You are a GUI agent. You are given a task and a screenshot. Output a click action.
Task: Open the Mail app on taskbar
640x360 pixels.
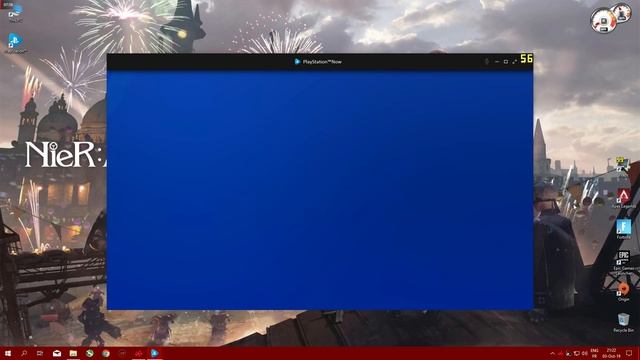(x=57, y=353)
